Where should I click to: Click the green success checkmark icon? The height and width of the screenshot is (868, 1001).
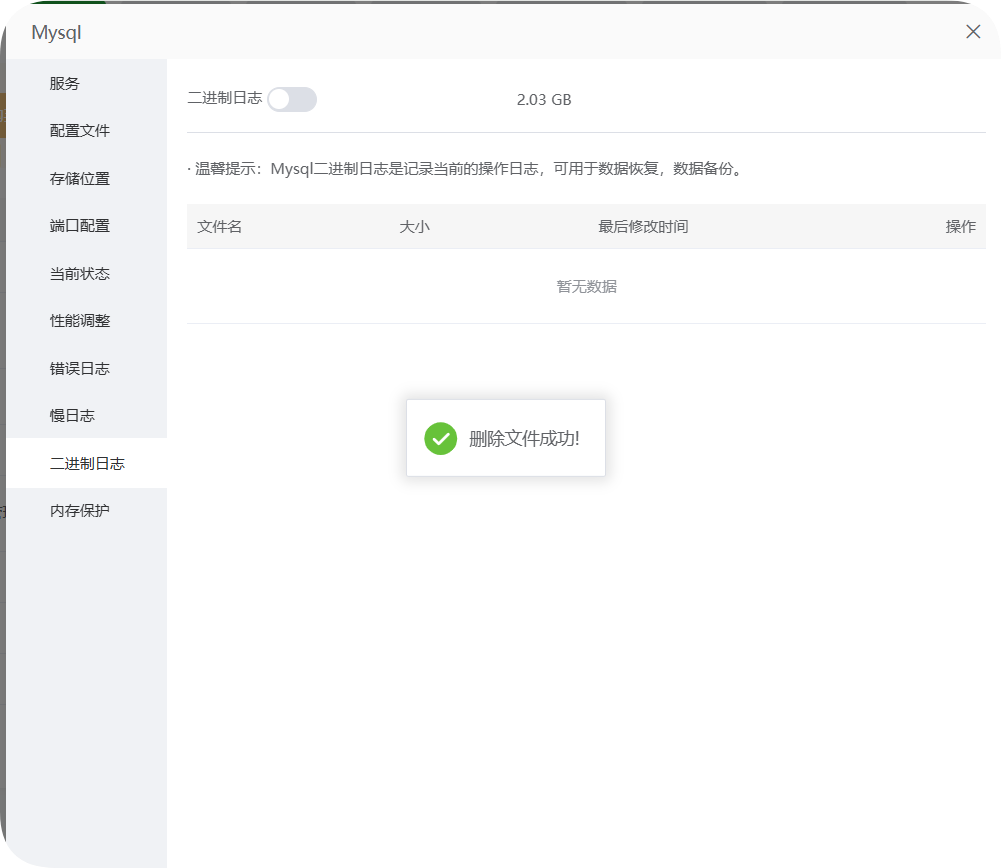440,437
